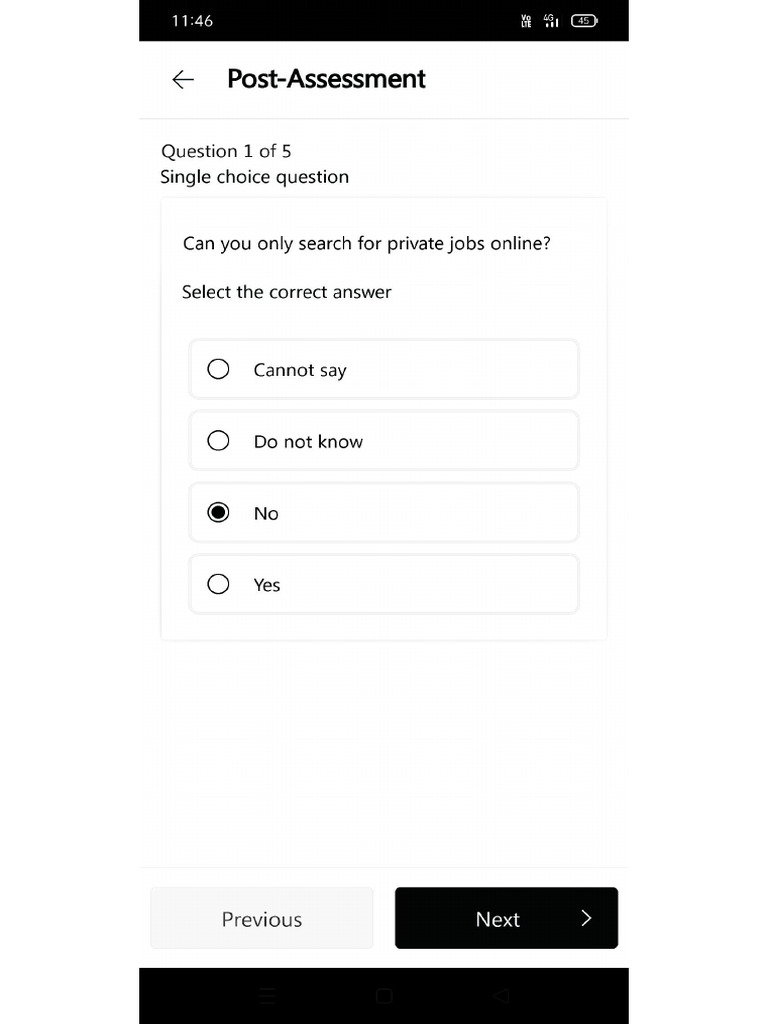768x1024 pixels.
Task: Pick the "Yes" radio button
Action: (x=218, y=584)
